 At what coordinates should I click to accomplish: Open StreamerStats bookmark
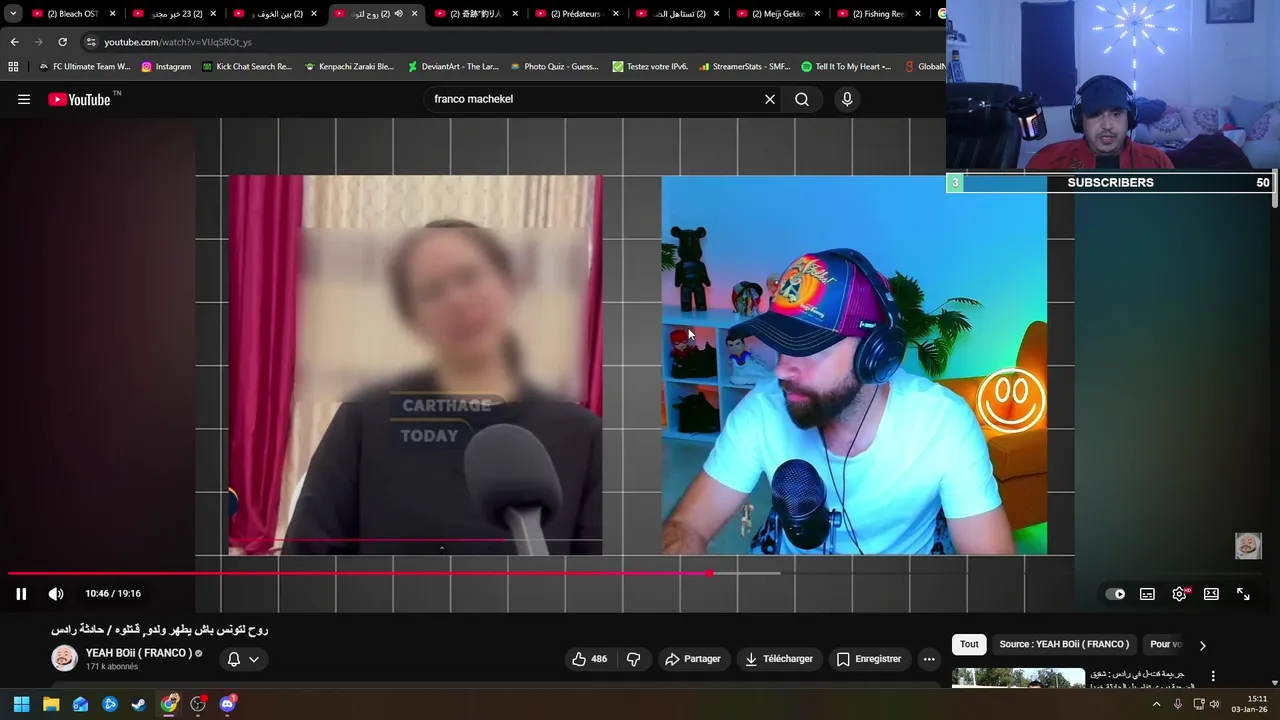point(745,67)
